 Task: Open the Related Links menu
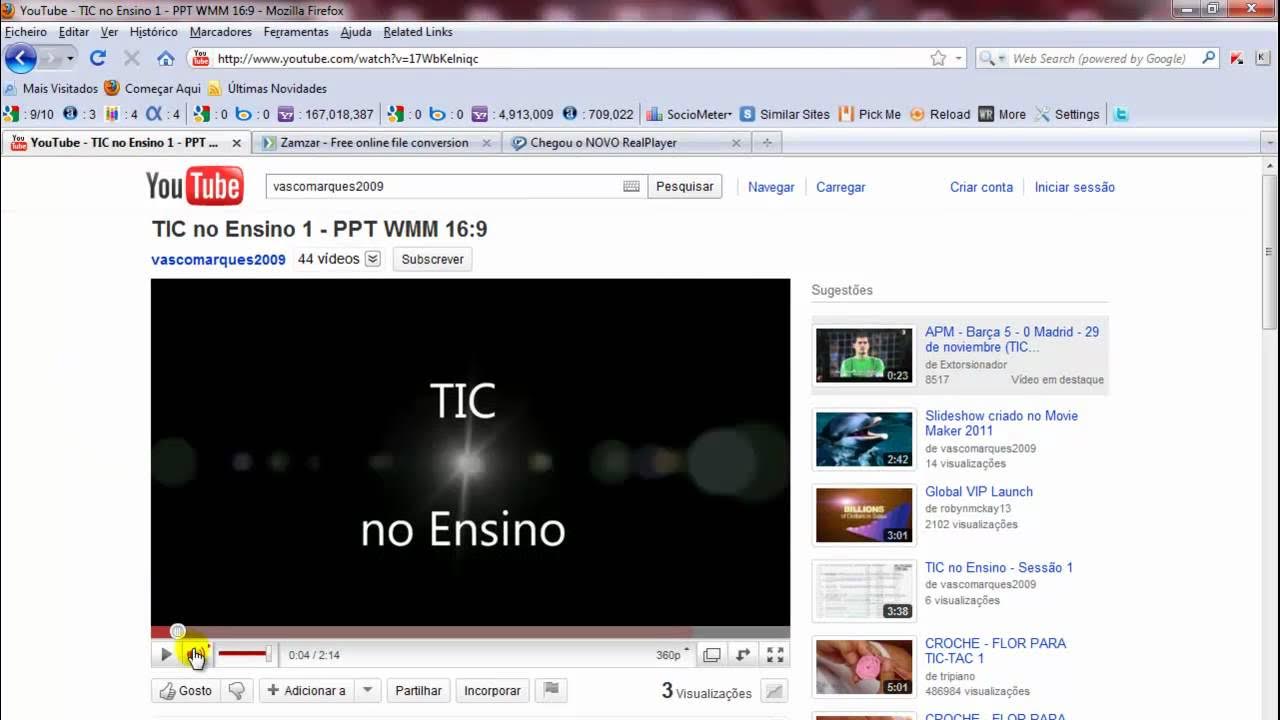click(x=418, y=32)
